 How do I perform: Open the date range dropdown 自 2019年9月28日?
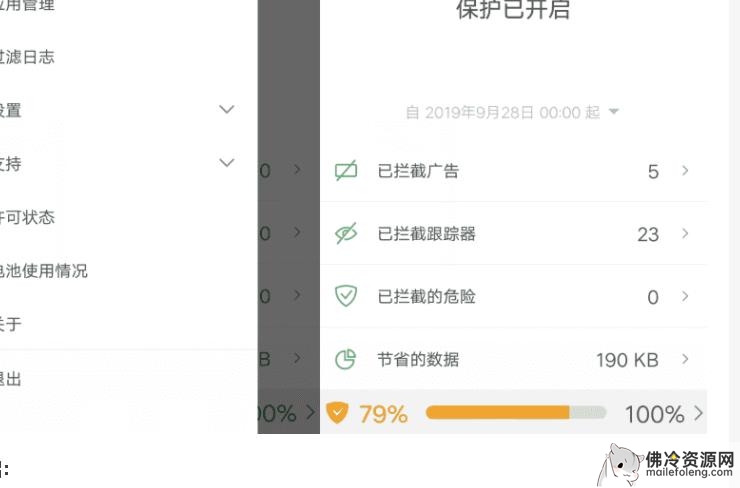[x=512, y=112]
